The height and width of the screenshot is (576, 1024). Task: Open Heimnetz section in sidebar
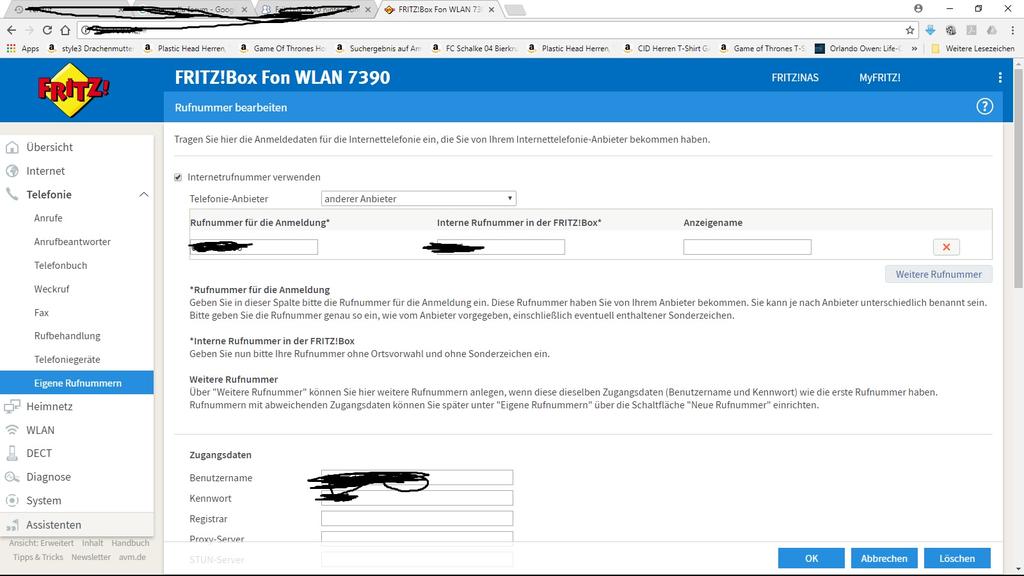(x=49, y=407)
